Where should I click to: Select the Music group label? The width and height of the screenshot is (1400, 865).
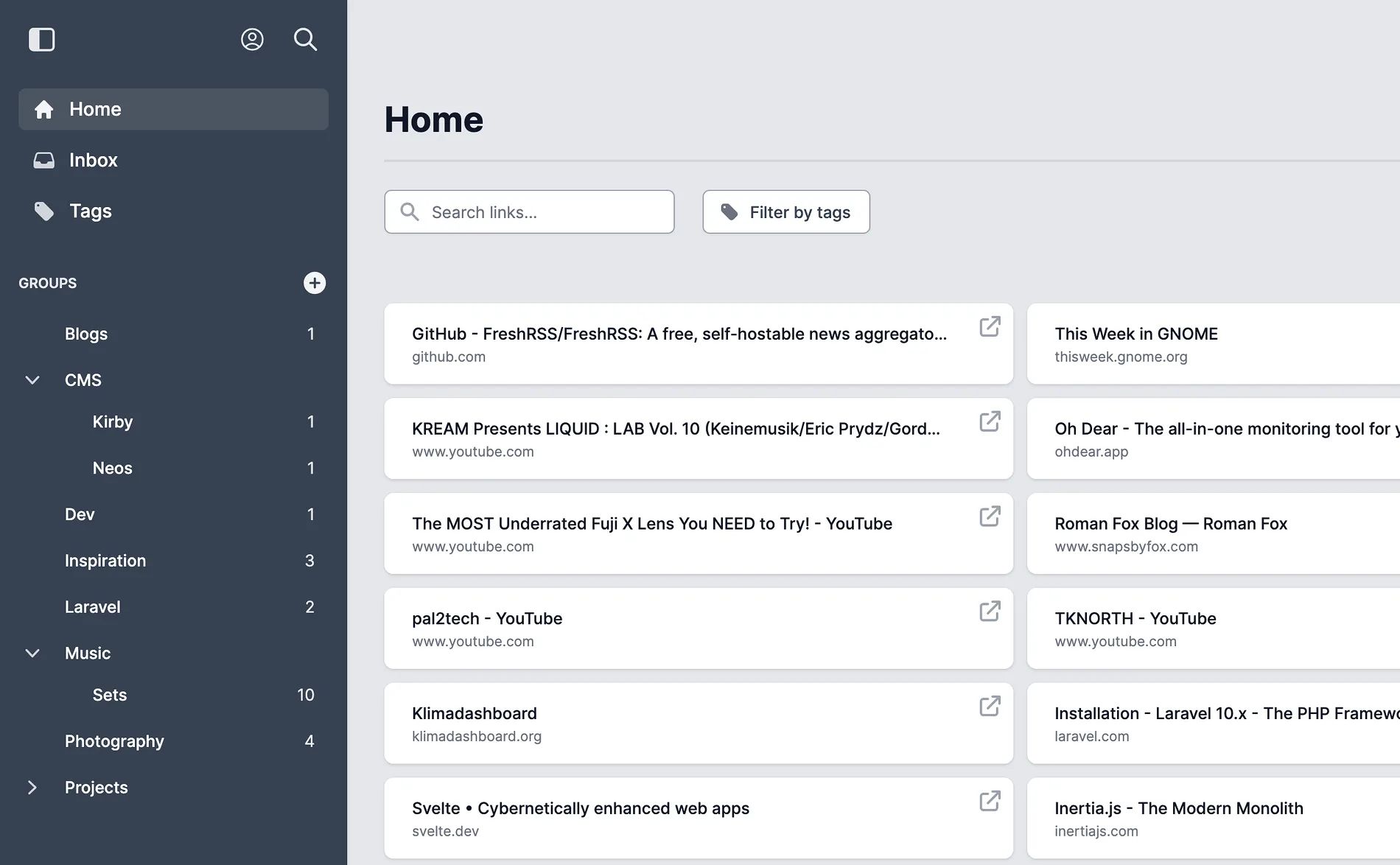(88, 654)
